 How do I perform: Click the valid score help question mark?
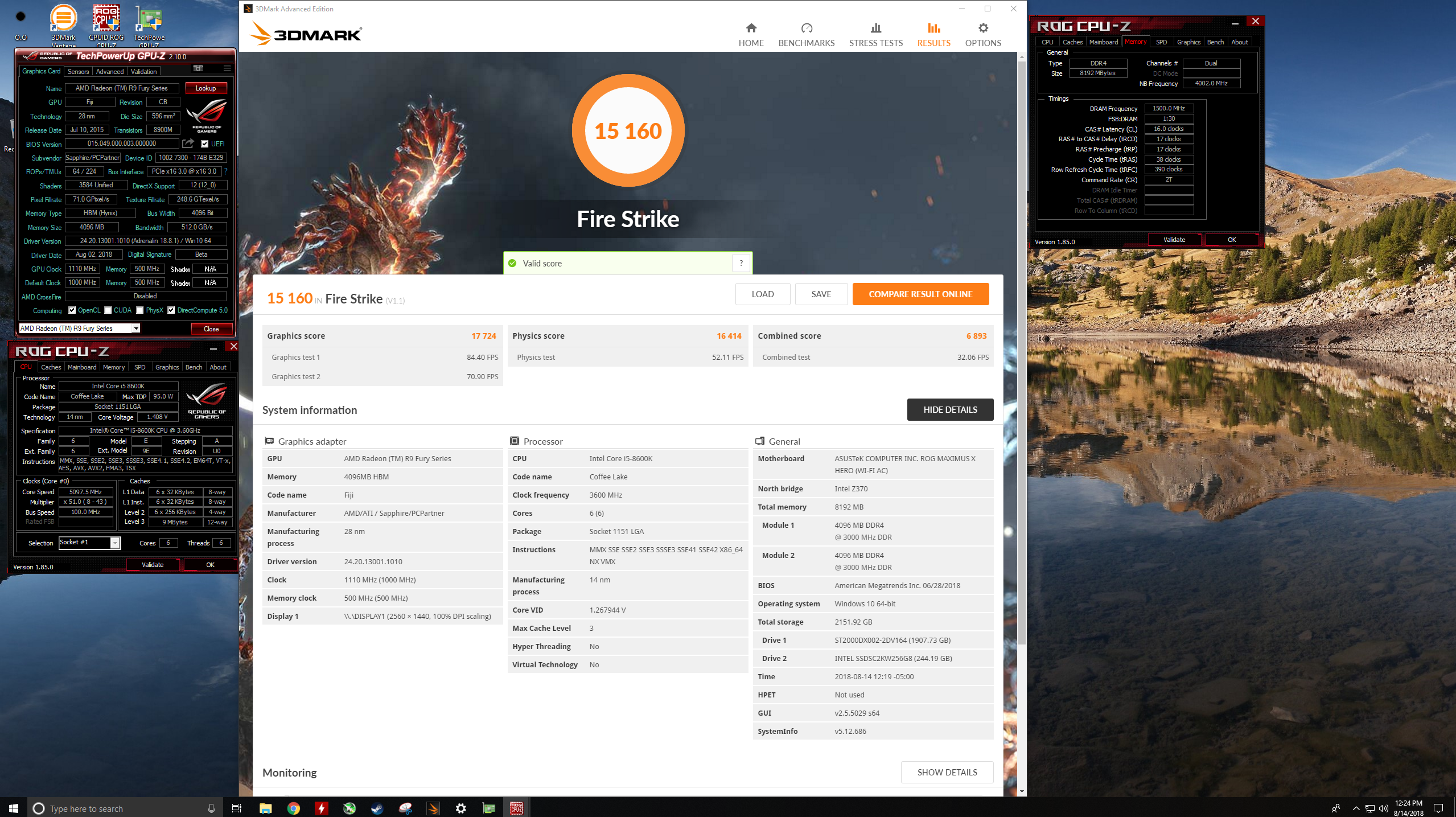(x=741, y=263)
